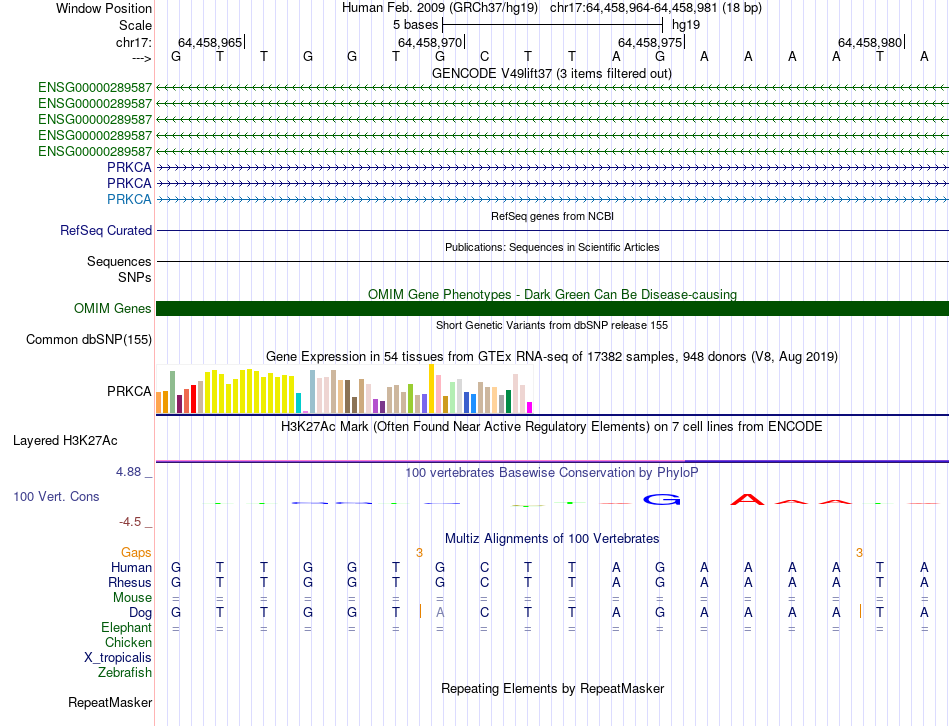Screen dimensions: 950x726
Task: Open Short Genetic Variants from dbSNP title
Action: [552, 325]
